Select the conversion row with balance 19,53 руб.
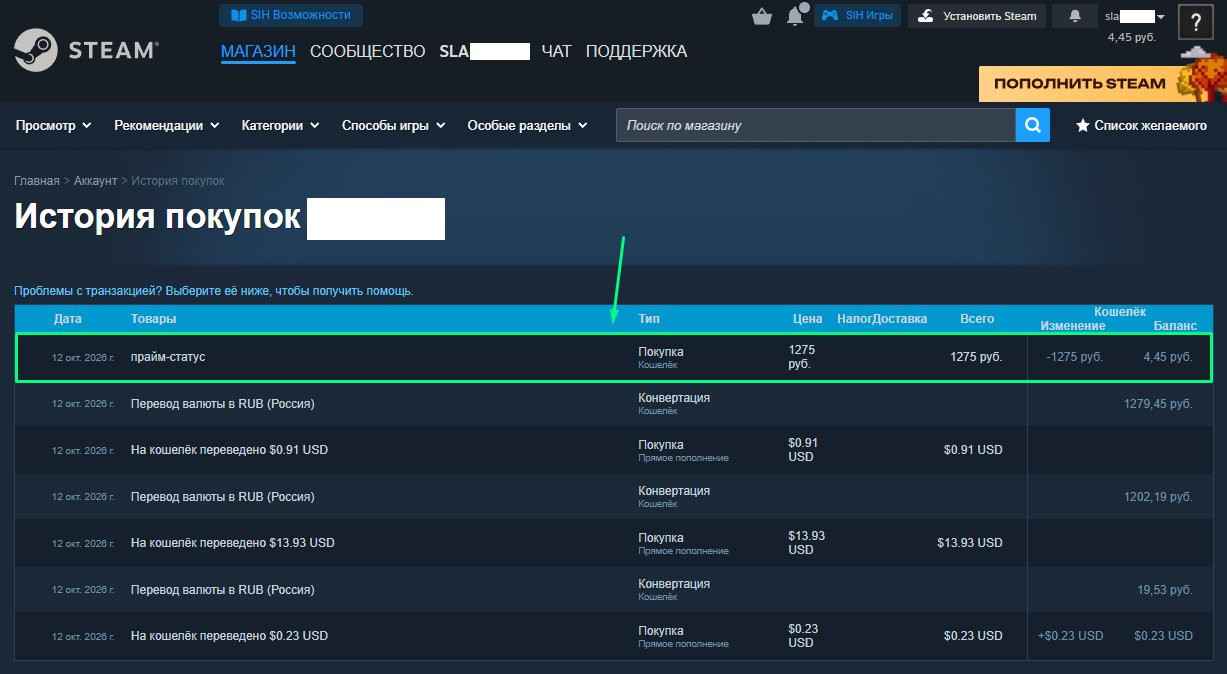 (x=614, y=589)
